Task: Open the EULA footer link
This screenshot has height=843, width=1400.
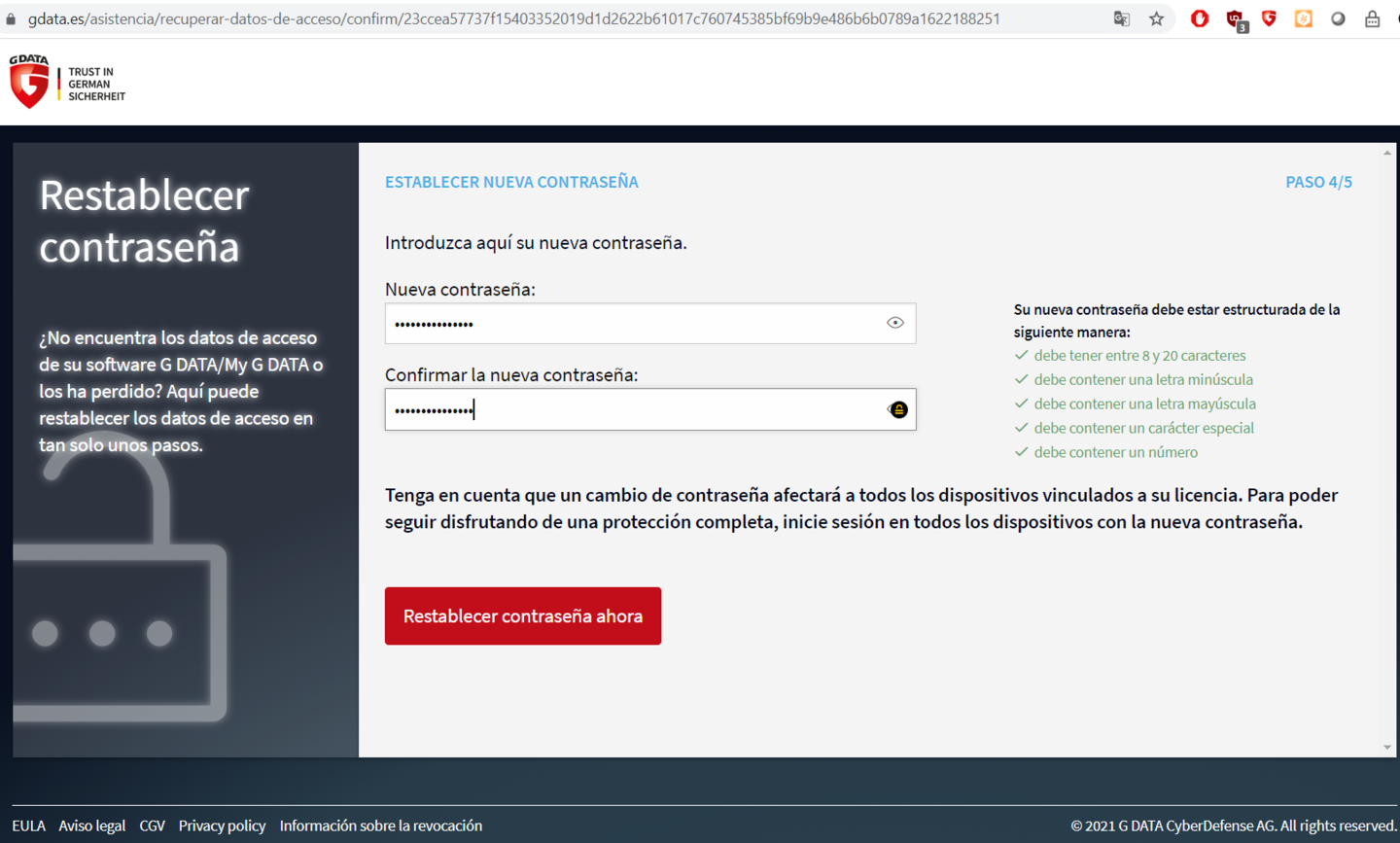Action: [28, 825]
